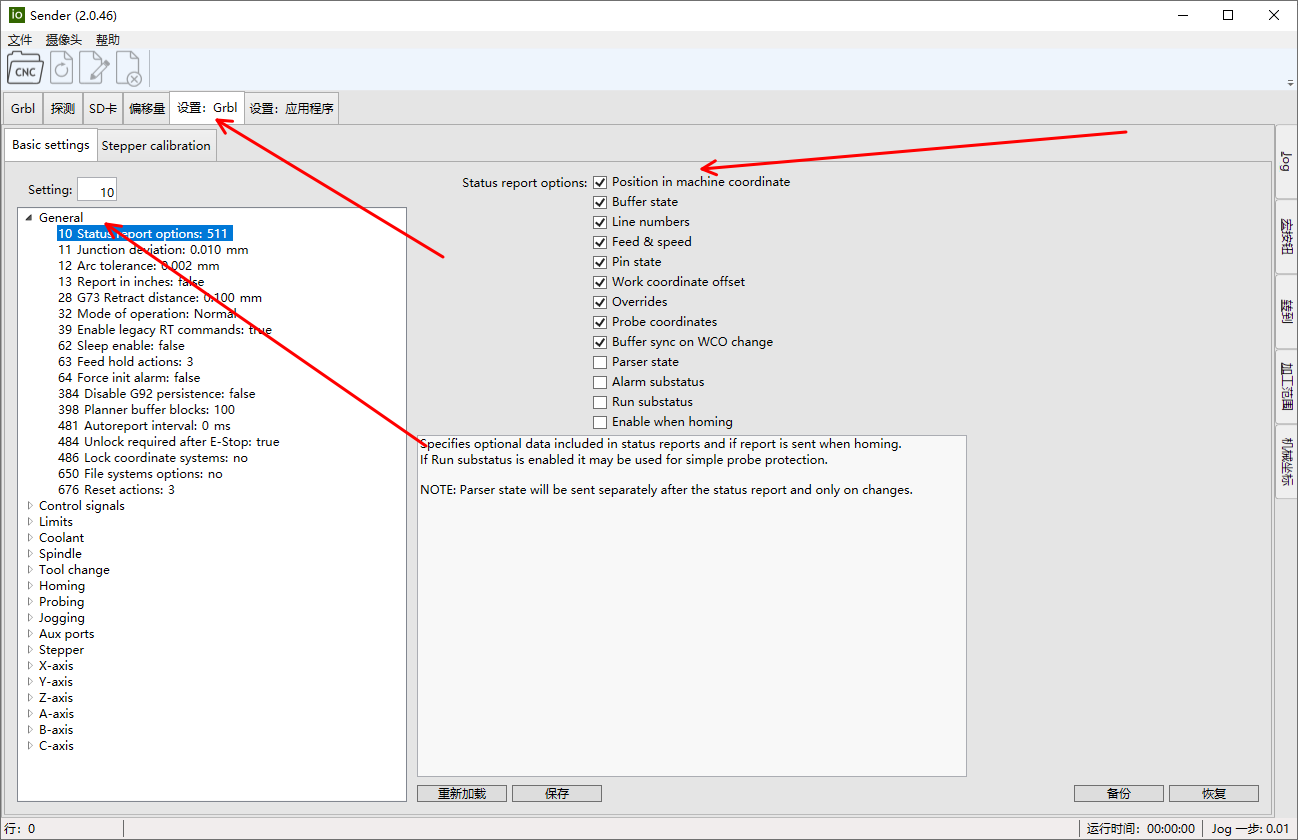
Task: Expand the Homing settings group
Action: [x=30, y=586]
